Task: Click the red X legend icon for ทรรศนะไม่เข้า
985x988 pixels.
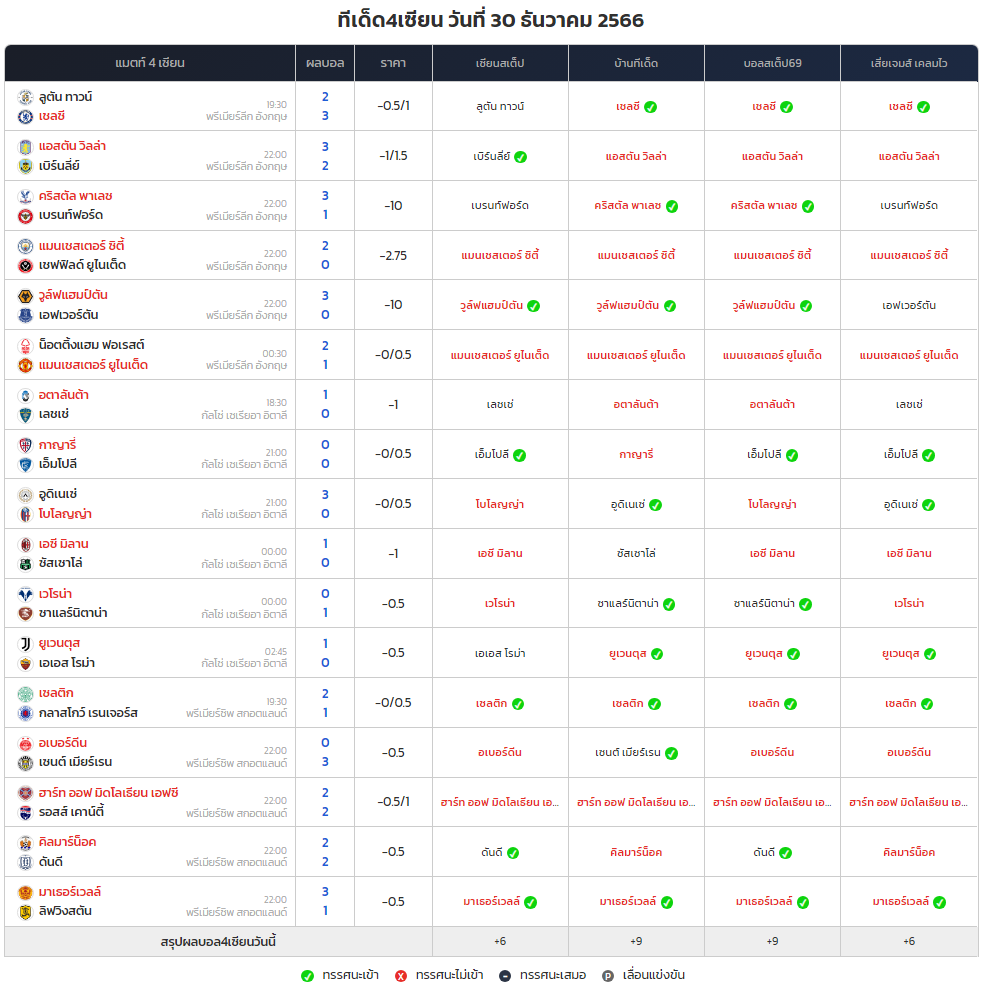Action: pyautogui.click(x=401, y=975)
